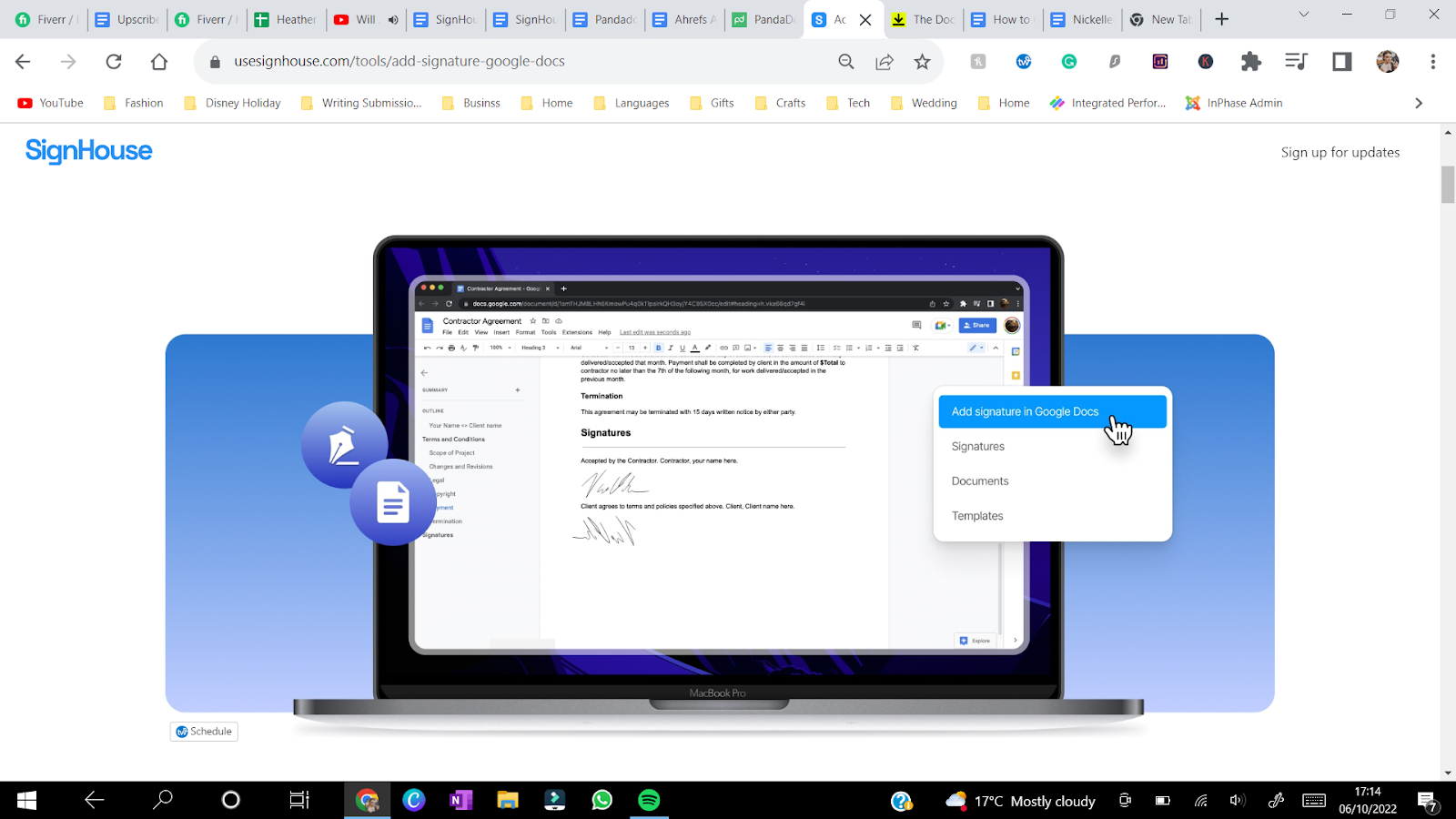Expand hidden bookmarks with the chevron
The image size is (1456, 819).
coord(1418,103)
